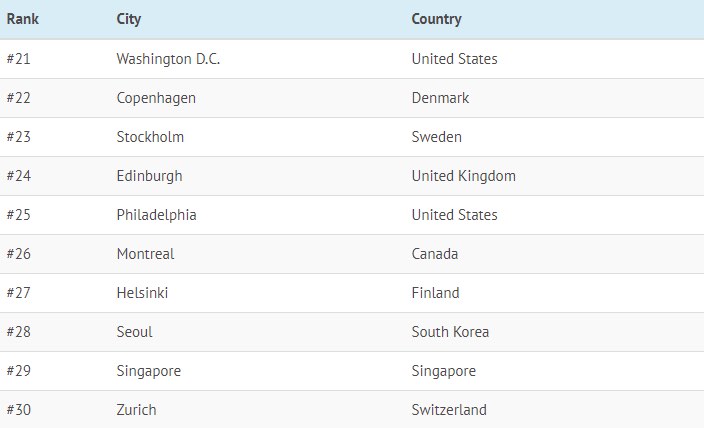Select the Philadelphia city cell

click(x=157, y=215)
